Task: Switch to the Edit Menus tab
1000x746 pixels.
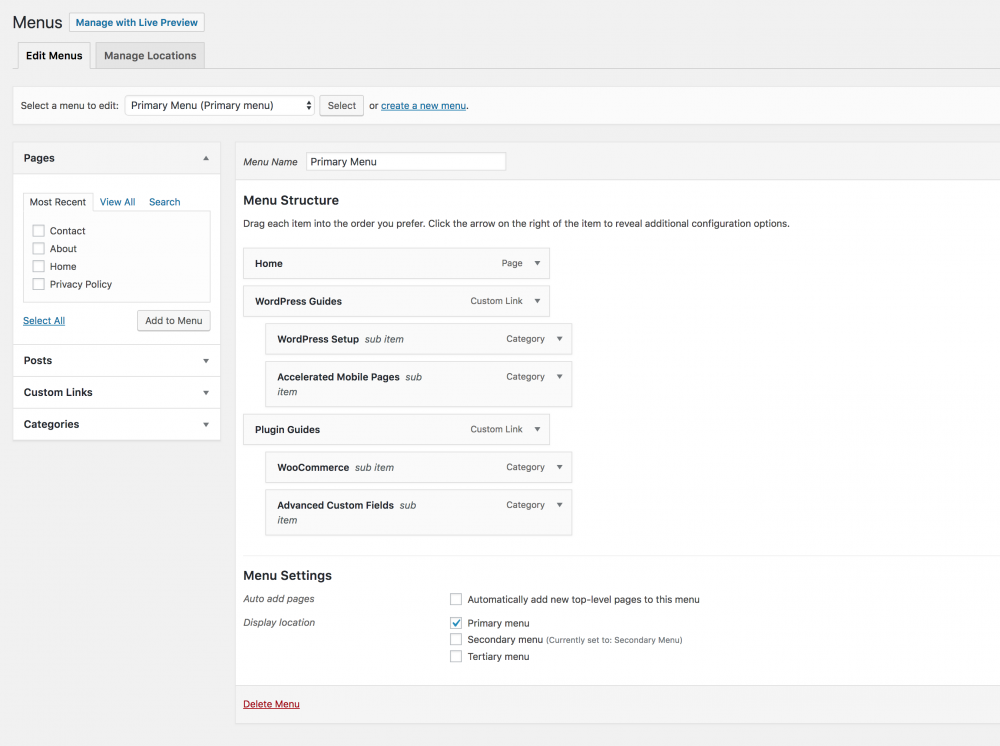Action: (54, 55)
